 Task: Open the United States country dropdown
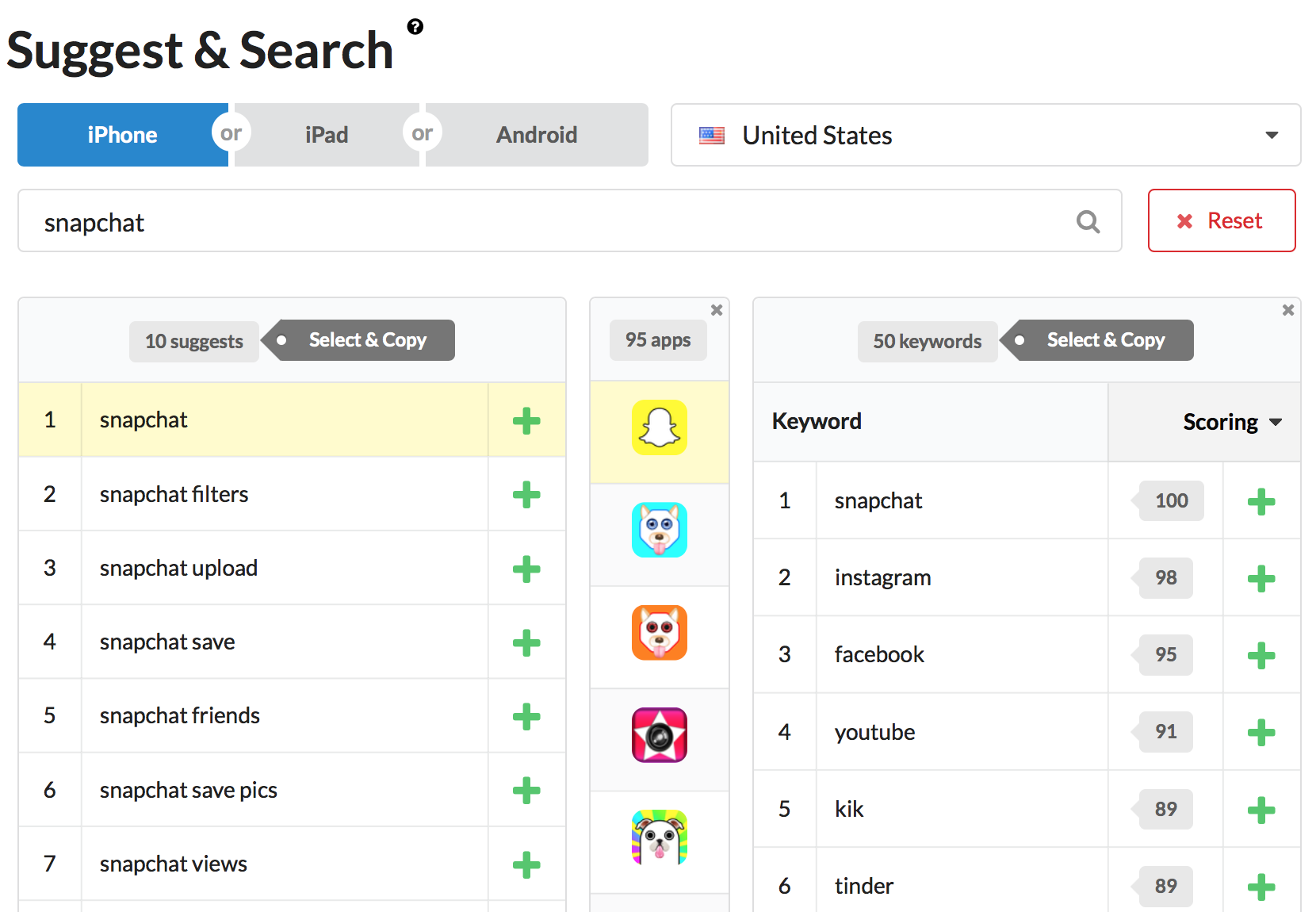click(x=985, y=135)
